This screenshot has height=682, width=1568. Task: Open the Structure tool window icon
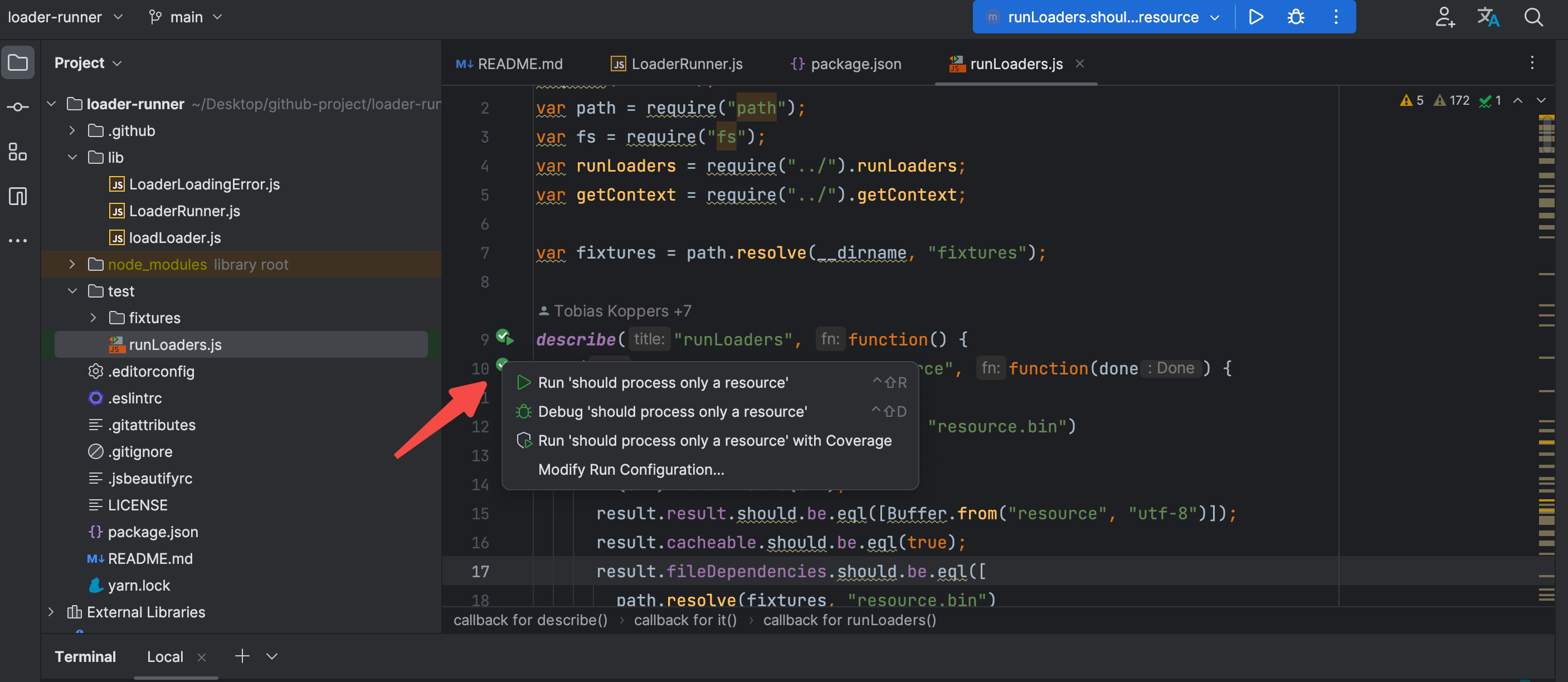(18, 152)
